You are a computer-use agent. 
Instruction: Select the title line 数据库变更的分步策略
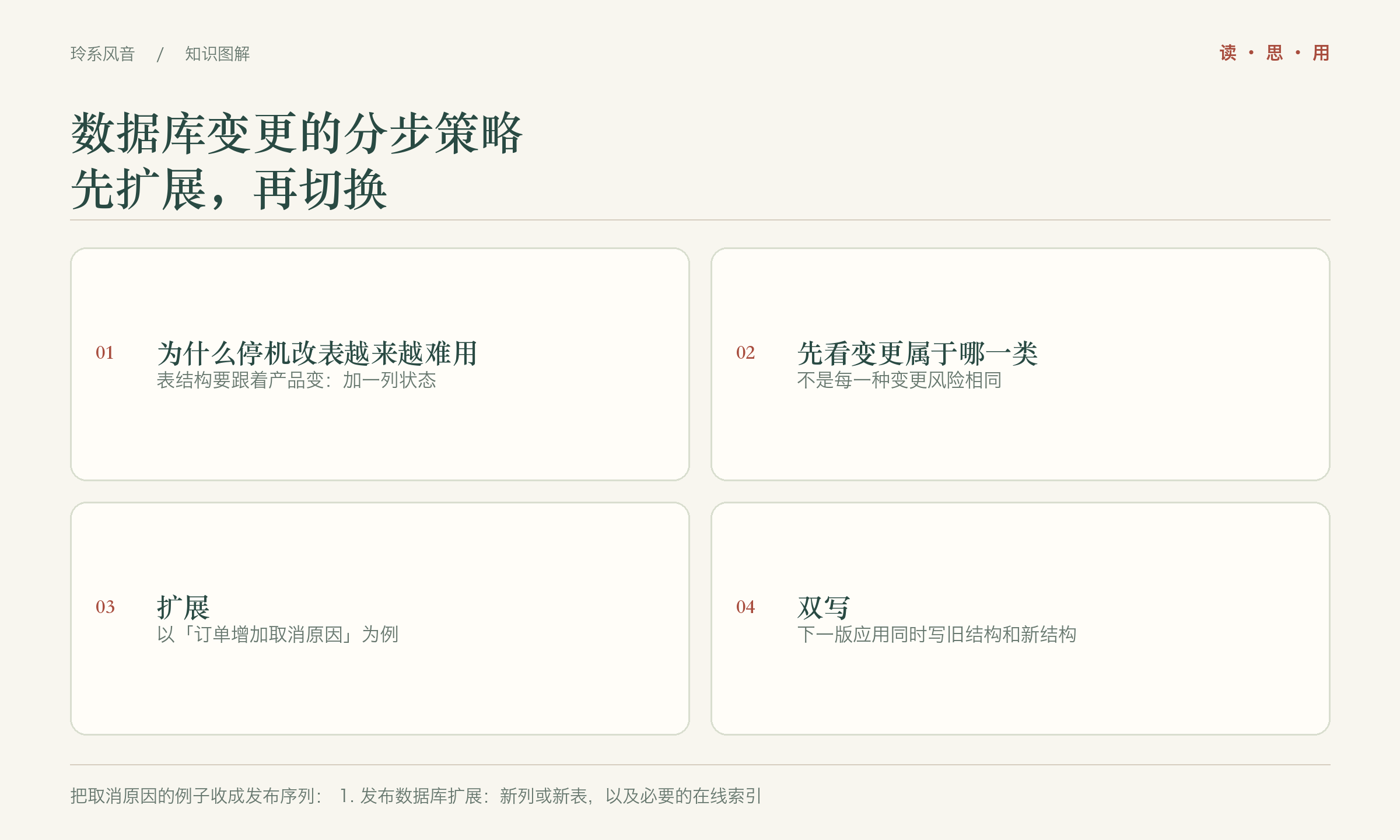pyautogui.click(x=297, y=134)
